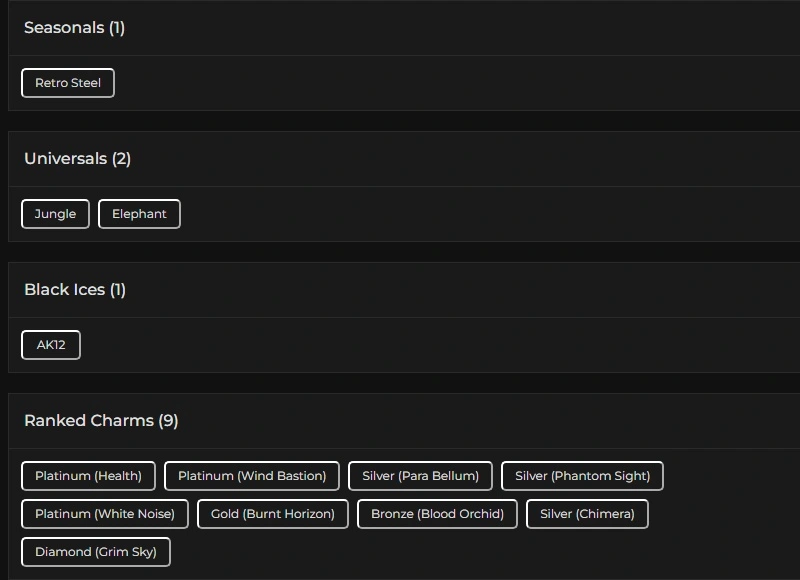The image size is (800, 580).
Task: Expand the Universals (2) section header
Action: [78, 159]
